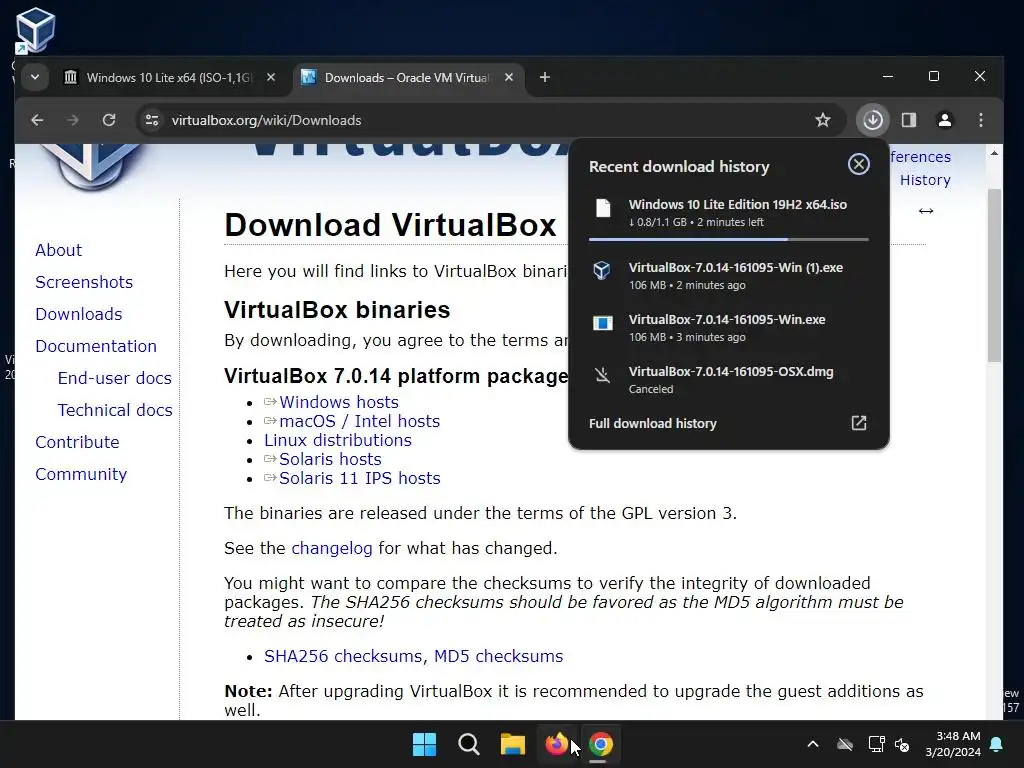Open the Community sidebar link

[81, 474]
